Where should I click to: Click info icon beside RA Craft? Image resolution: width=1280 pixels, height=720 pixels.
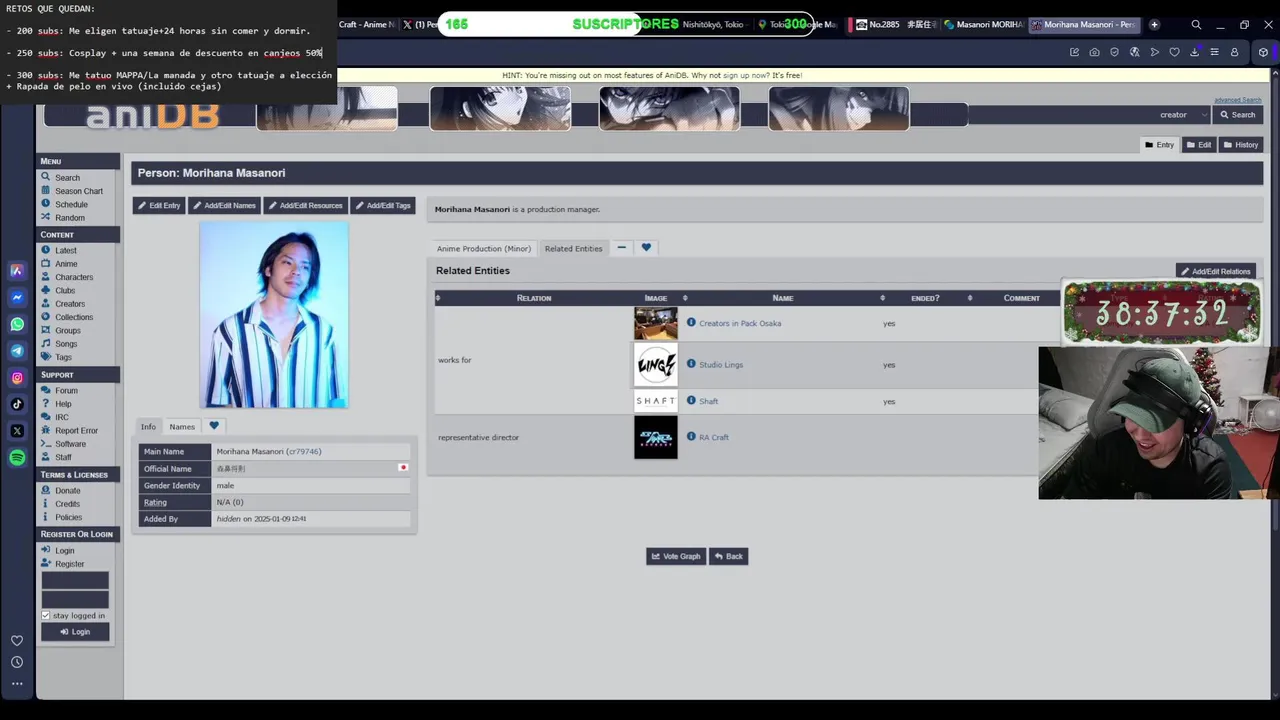click(x=691, y=436)
